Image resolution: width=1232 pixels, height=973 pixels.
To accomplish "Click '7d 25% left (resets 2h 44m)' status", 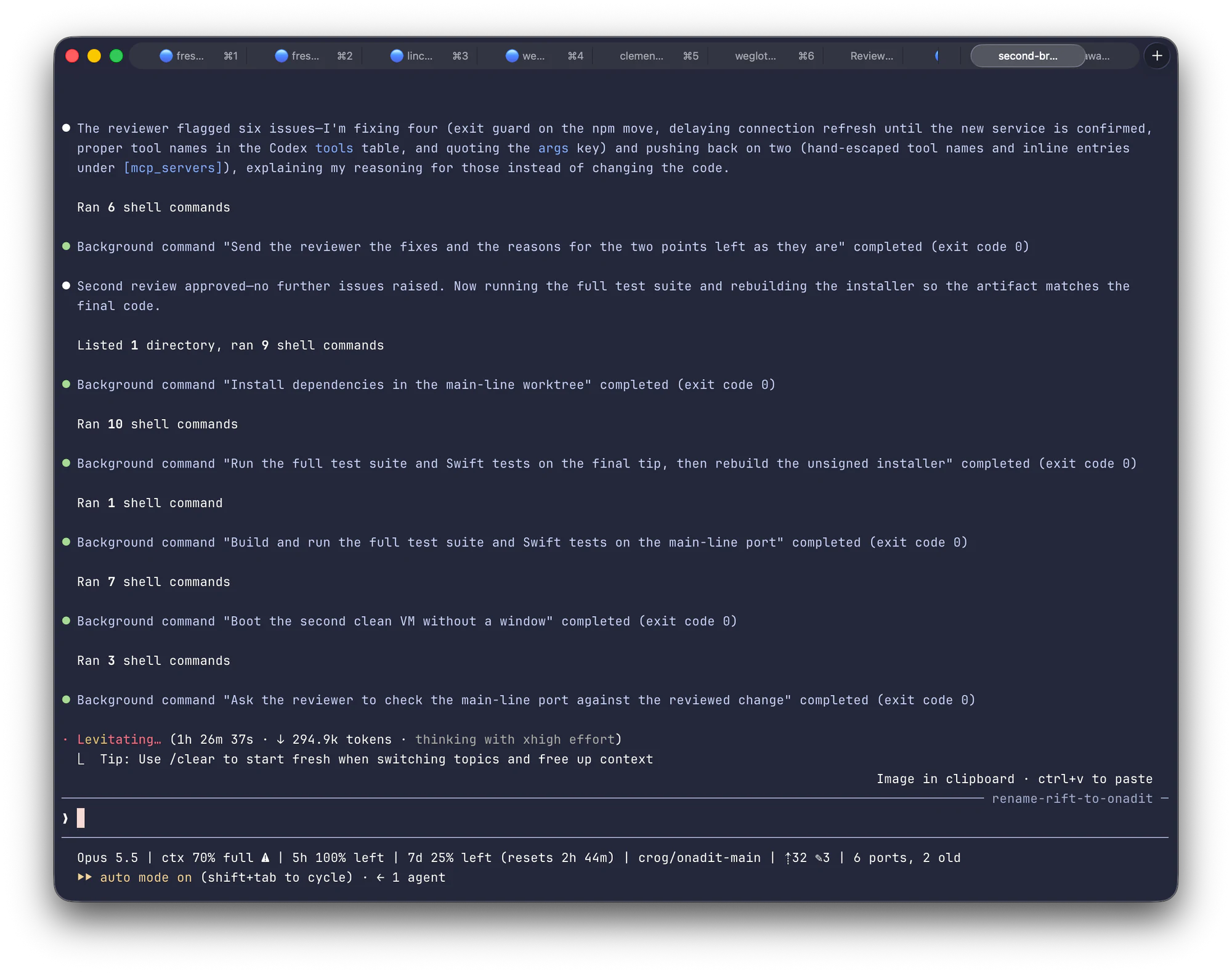I will 511,858.
